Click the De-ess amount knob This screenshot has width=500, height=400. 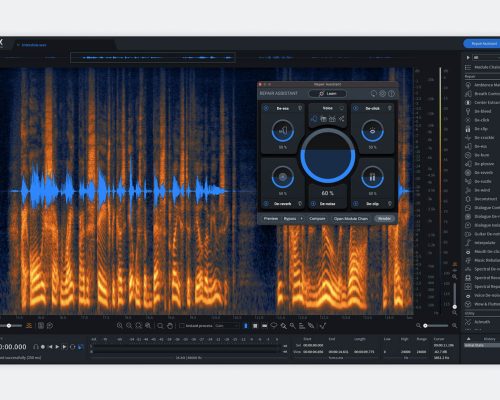[283, 131]
